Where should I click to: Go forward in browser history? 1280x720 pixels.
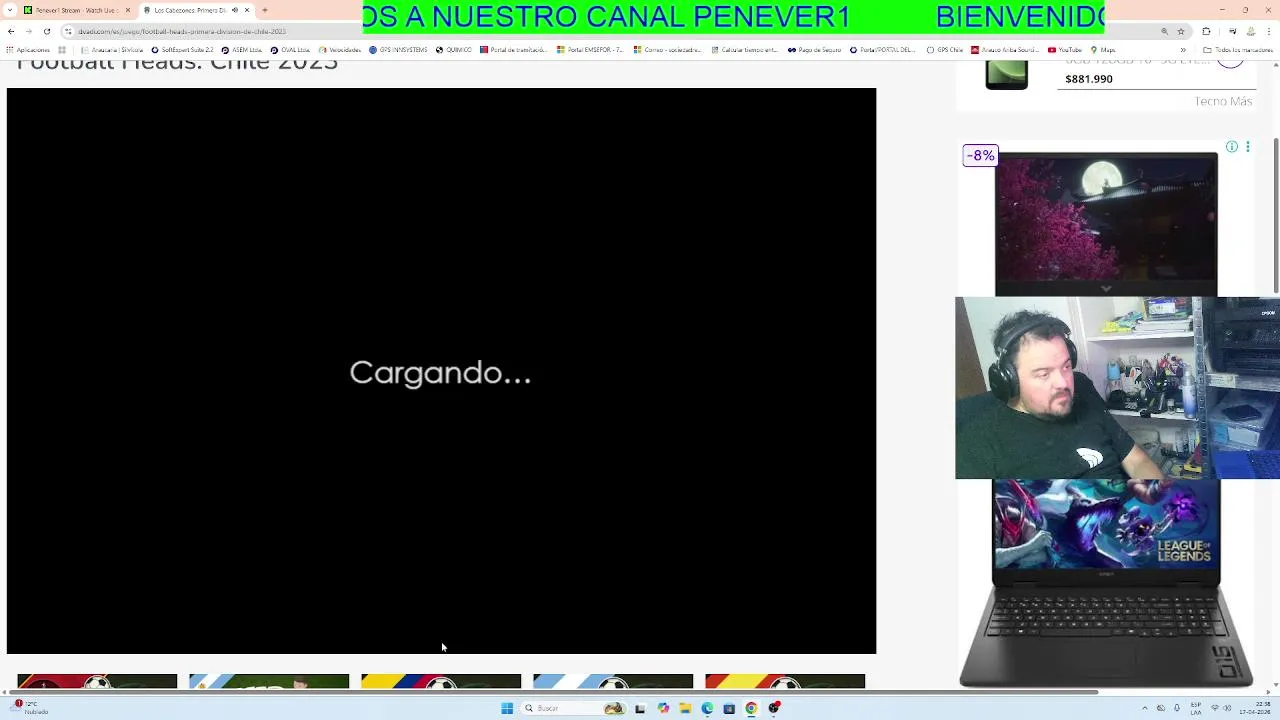coord(28,31)
